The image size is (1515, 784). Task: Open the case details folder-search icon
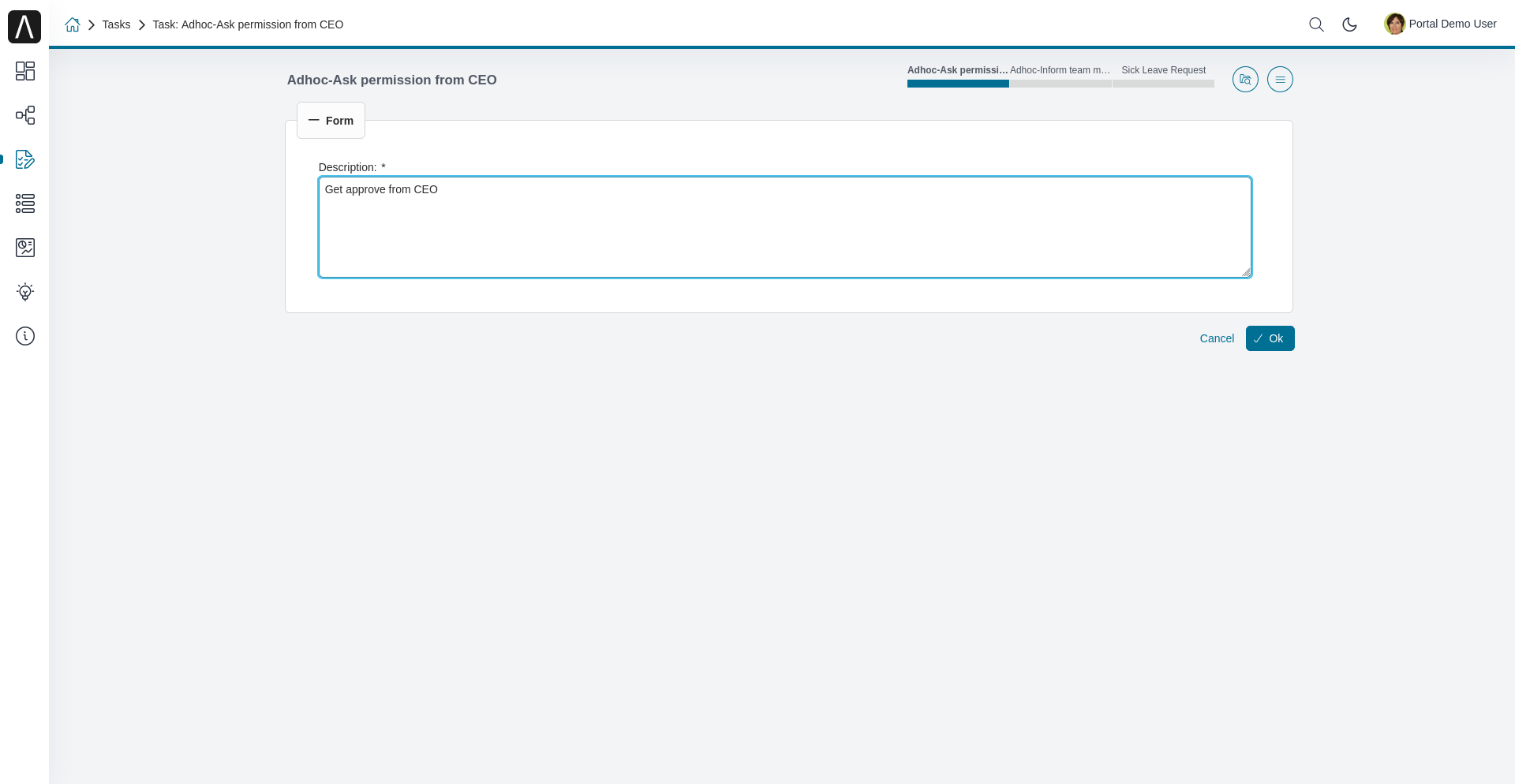(1245, 80)
